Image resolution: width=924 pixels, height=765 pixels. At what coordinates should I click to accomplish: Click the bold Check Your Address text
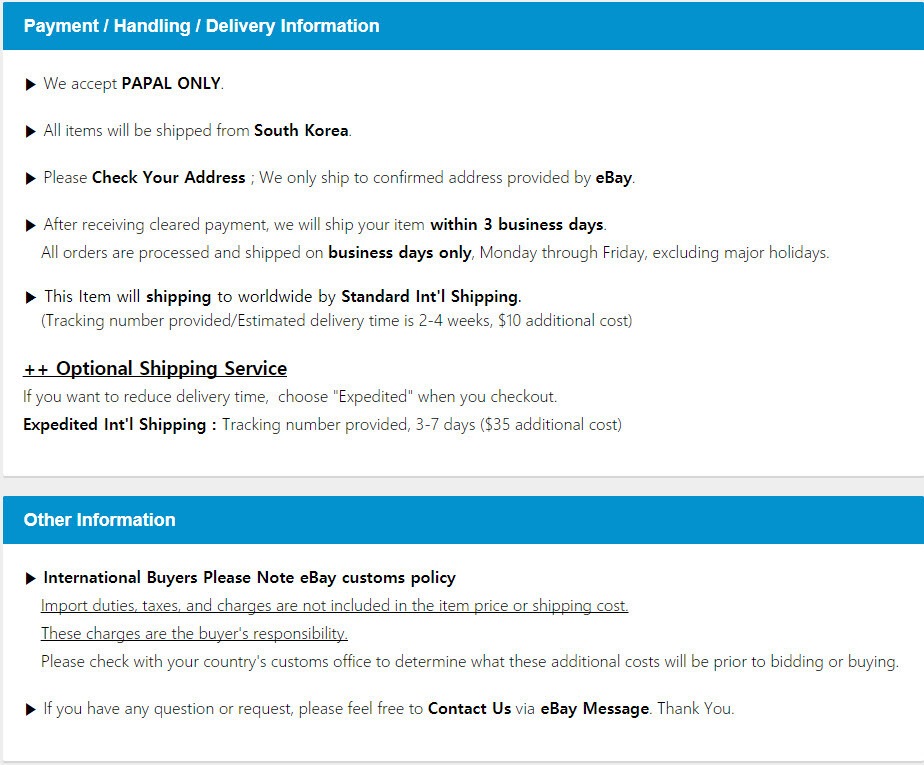169,177
